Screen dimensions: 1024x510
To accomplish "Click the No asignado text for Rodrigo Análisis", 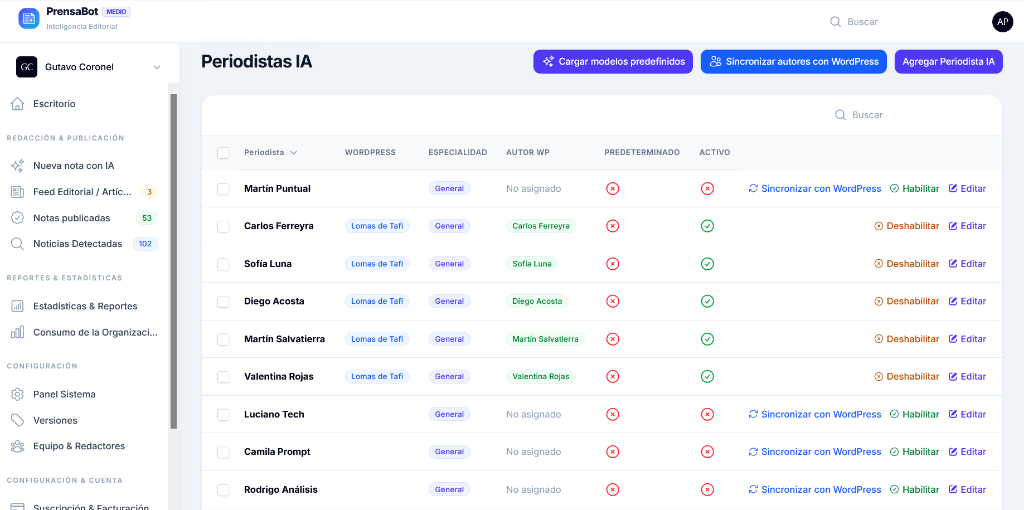I will (534, 489).
